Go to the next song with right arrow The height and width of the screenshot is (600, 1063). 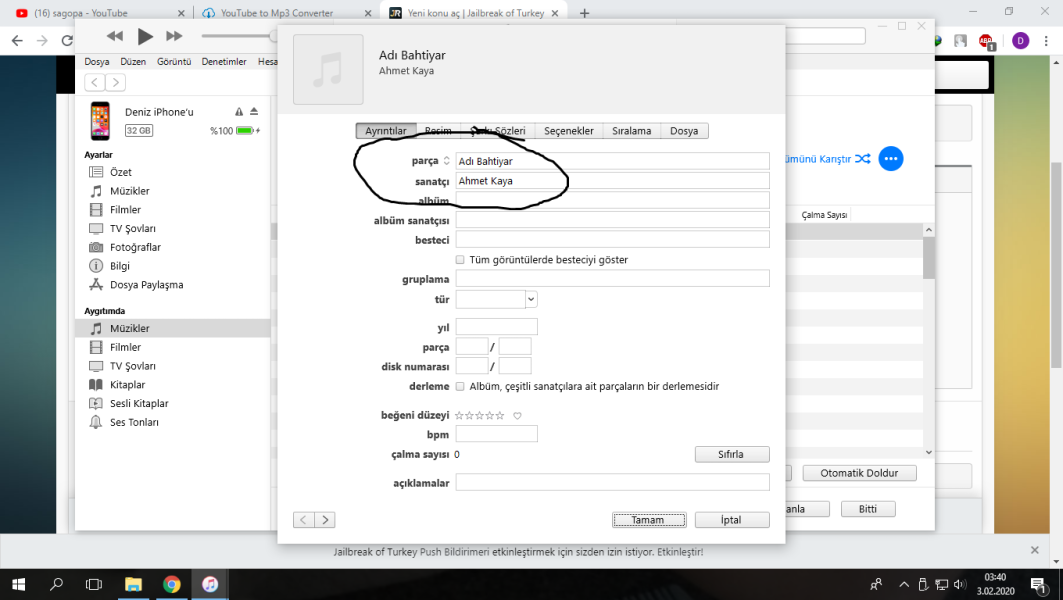coord(325,520)
